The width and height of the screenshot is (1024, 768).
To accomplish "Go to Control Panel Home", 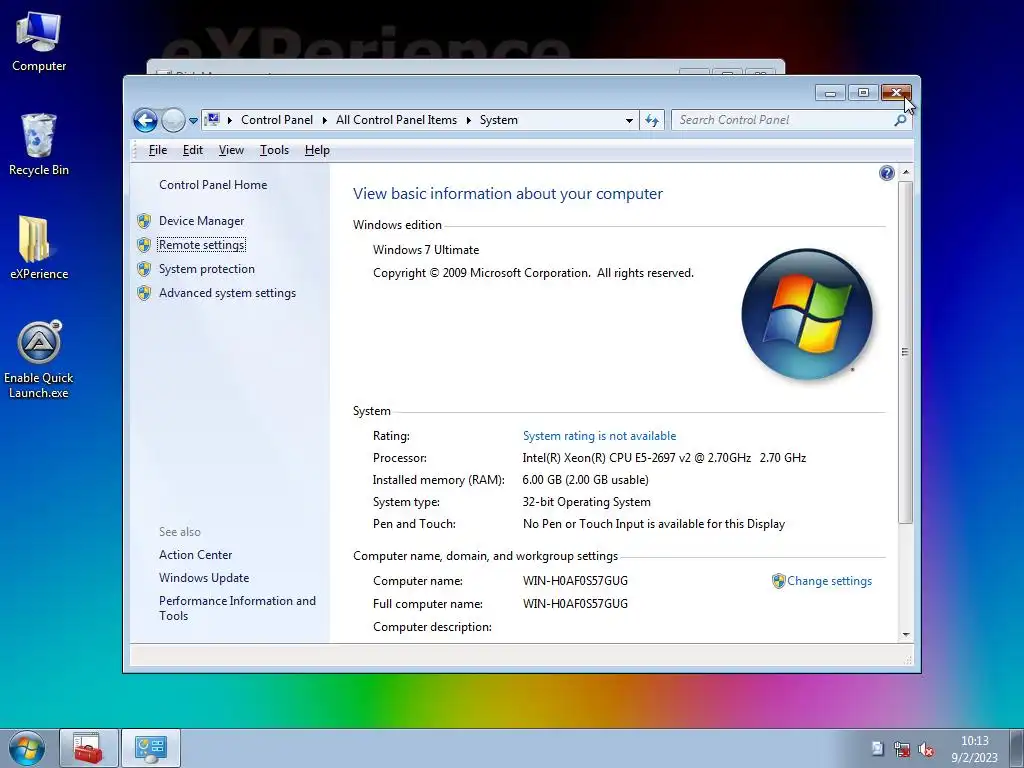I will [x=213, y=185].
